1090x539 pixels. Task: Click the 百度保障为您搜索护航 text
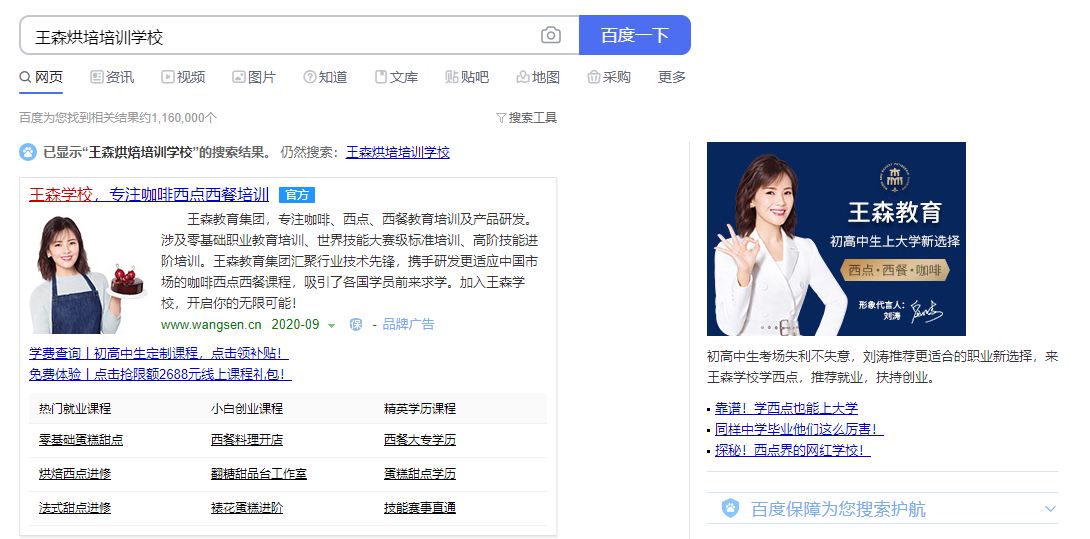838,509
